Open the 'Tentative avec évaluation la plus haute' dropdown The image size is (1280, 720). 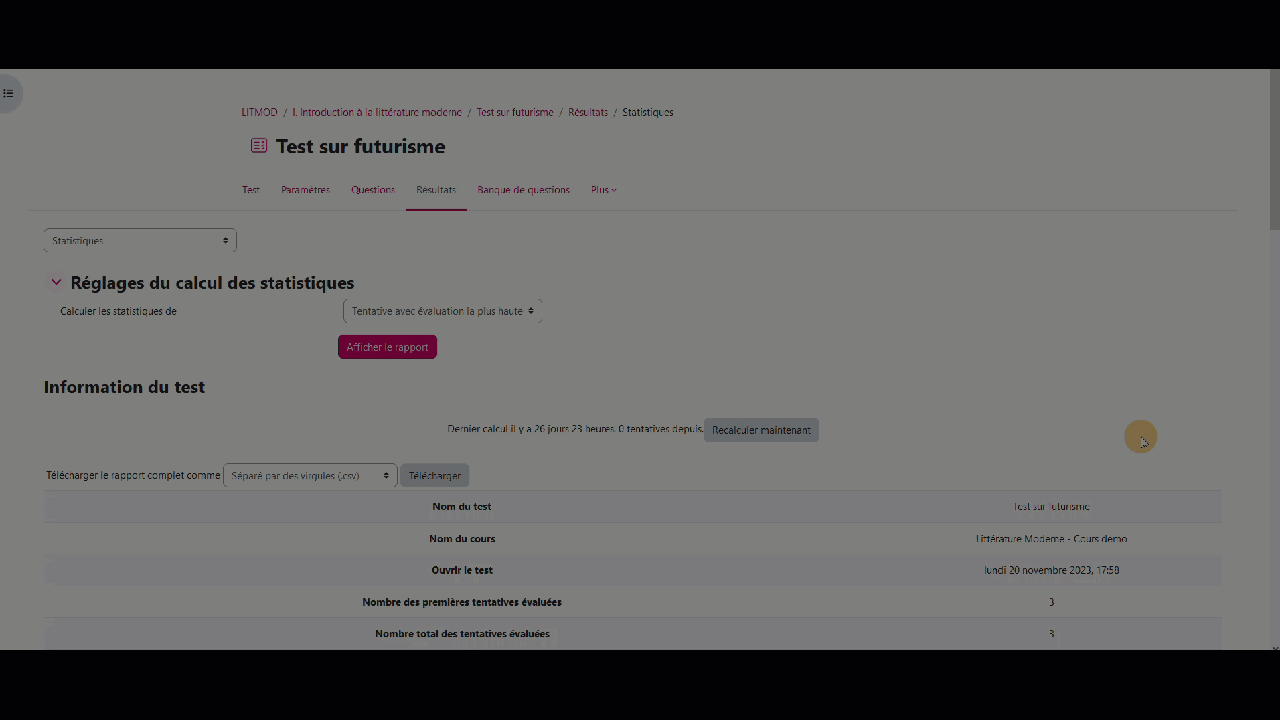(x=442, y=311)
